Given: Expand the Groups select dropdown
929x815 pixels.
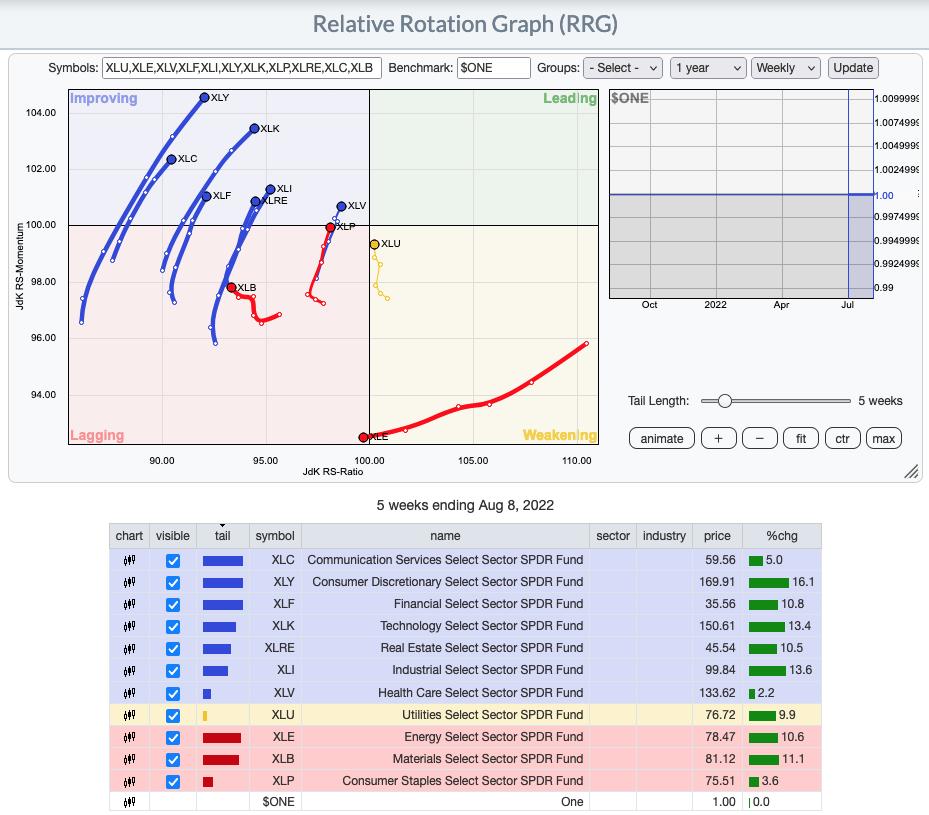Looking at the screenshot, I should coord(622,68).
